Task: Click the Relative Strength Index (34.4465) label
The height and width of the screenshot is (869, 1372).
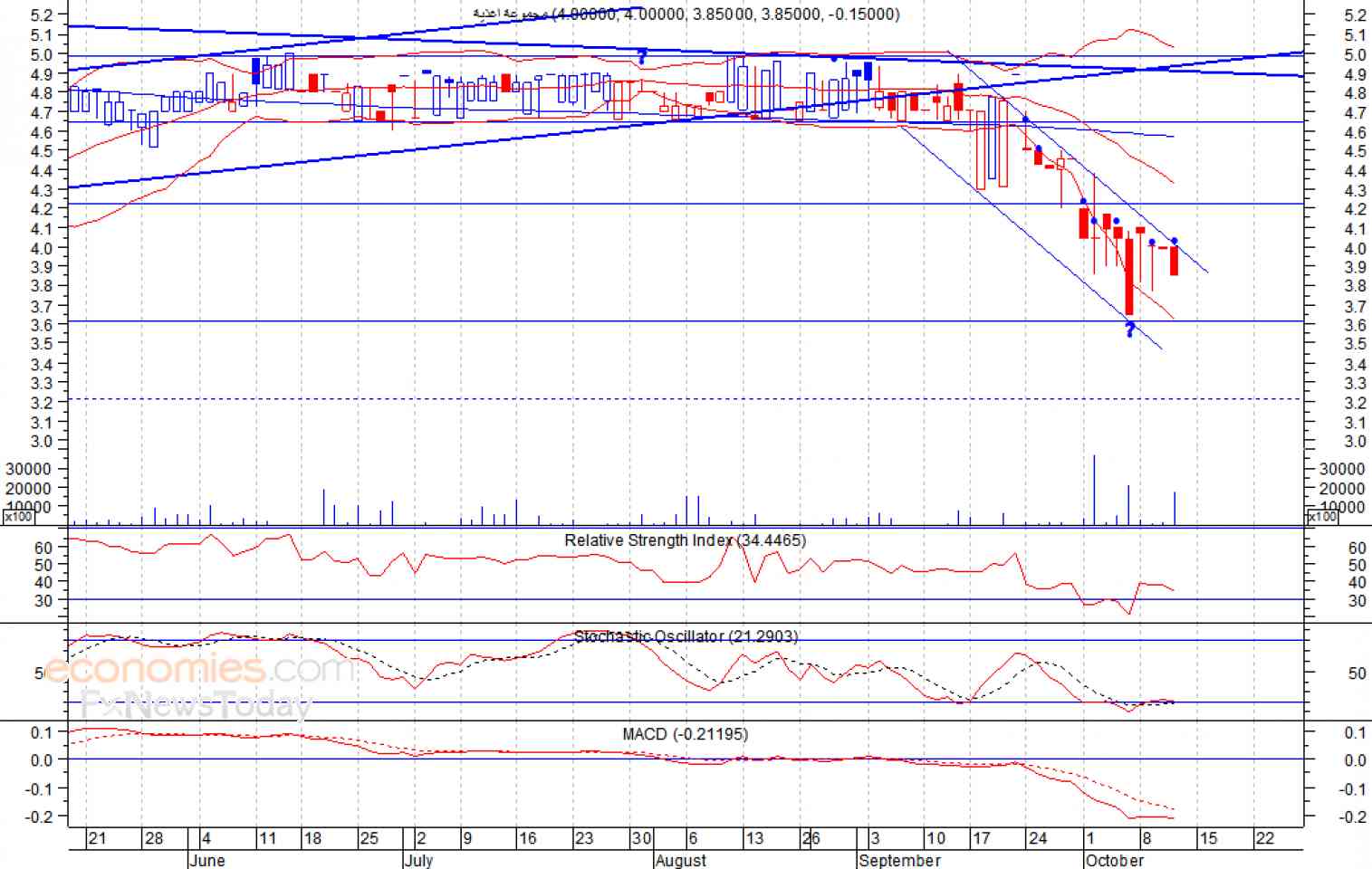Action: tap(685, 540)
